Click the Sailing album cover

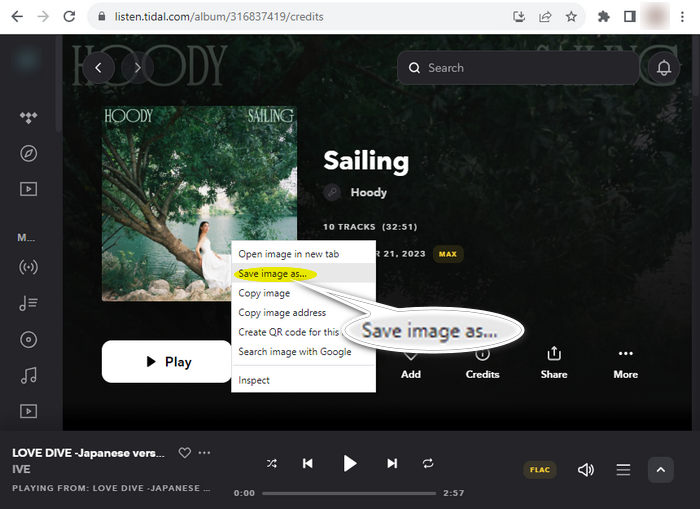click(x=199, y=204)
